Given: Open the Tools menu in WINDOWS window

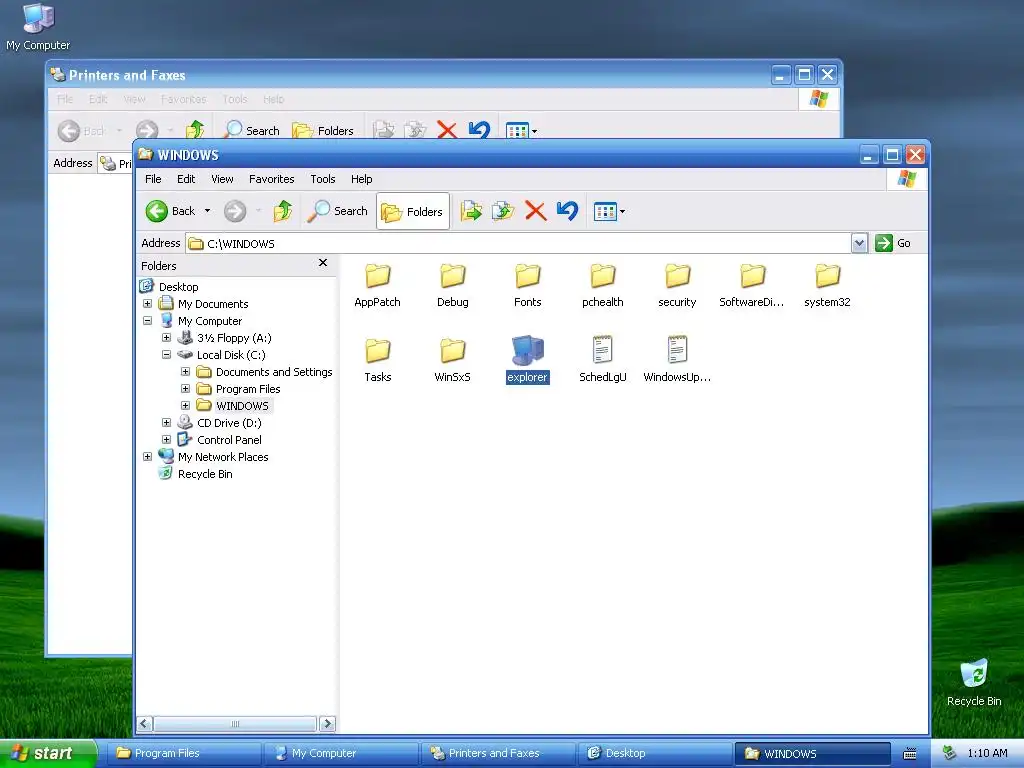Looking at the screenshot, I should [x=323, y=179].
